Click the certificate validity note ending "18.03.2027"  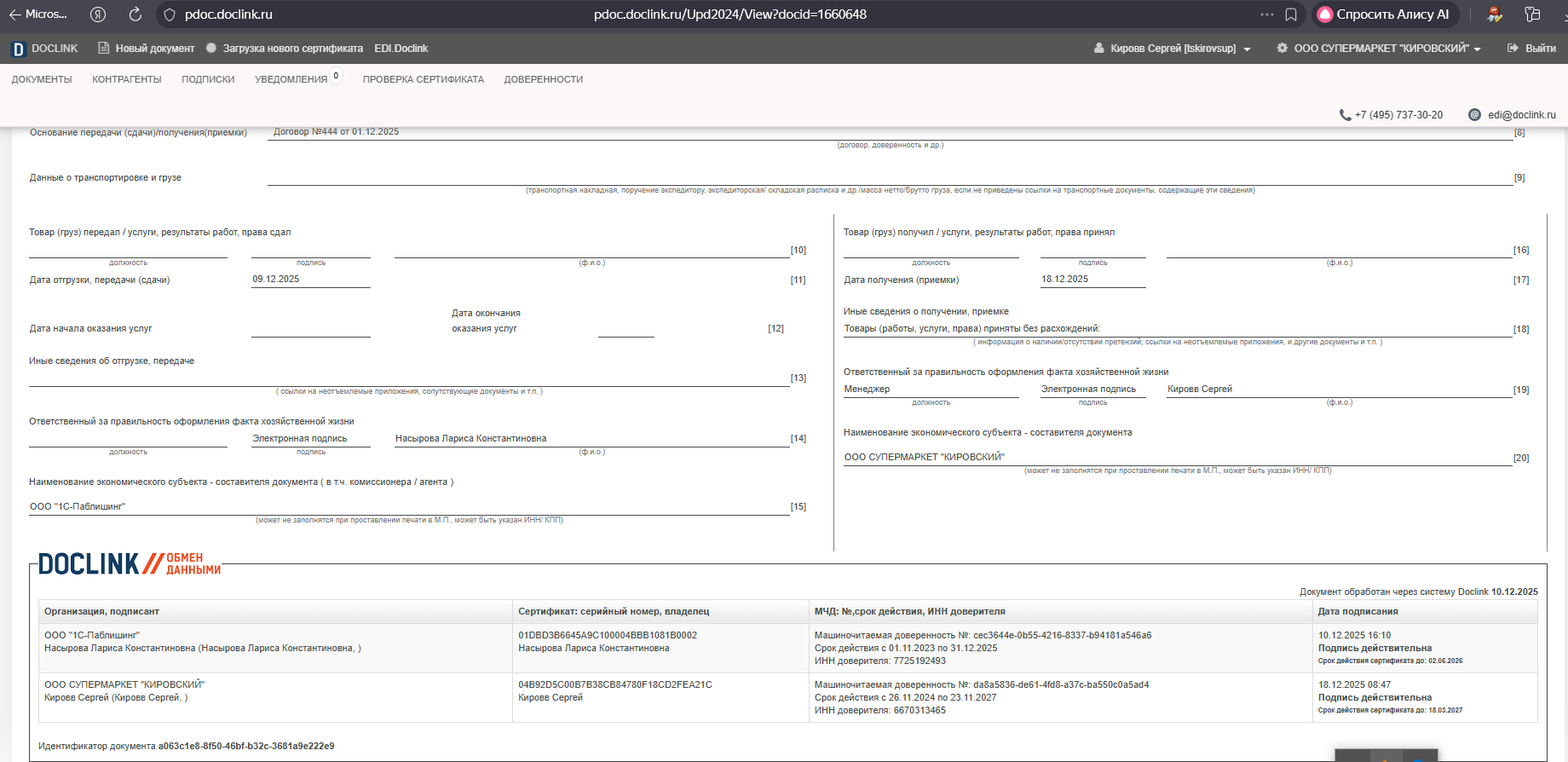pos(1391,711)
